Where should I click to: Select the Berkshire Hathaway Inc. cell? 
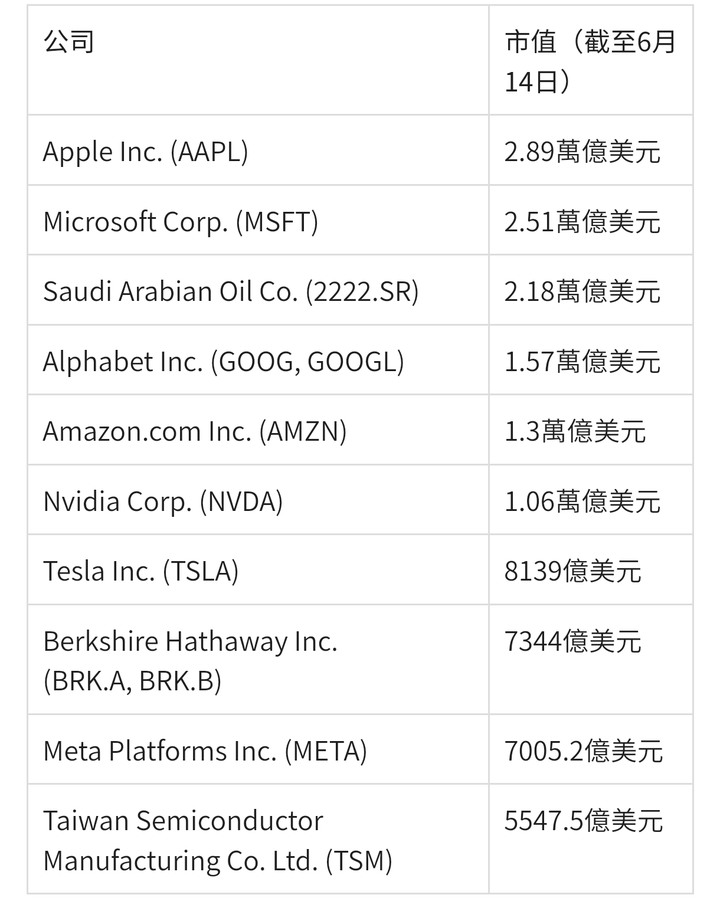click(x=258, y=660)
